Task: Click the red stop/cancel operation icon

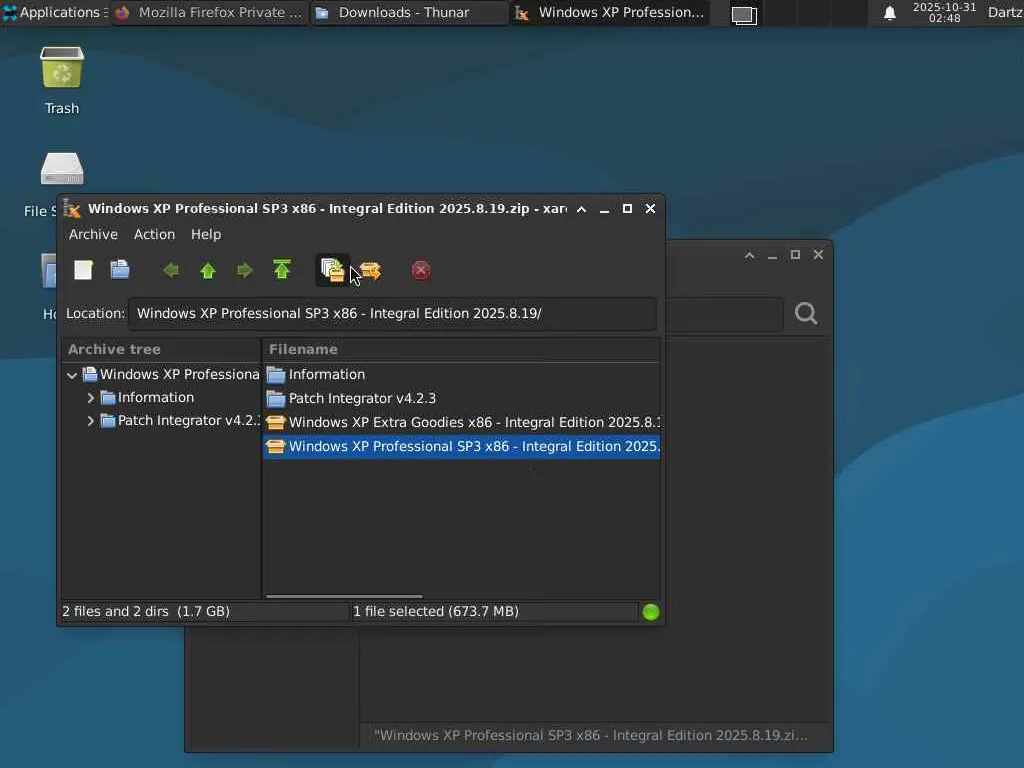Action: tap(421, 270)
